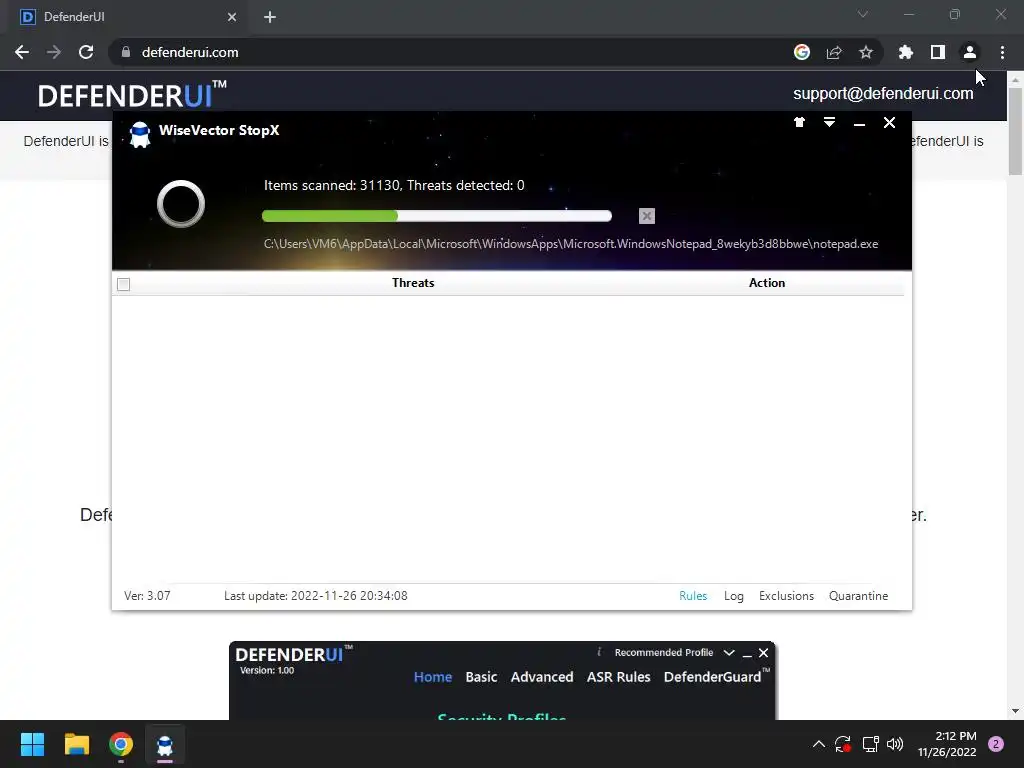
Task: Open a new Chrome tab
Action: coord(270,17)
